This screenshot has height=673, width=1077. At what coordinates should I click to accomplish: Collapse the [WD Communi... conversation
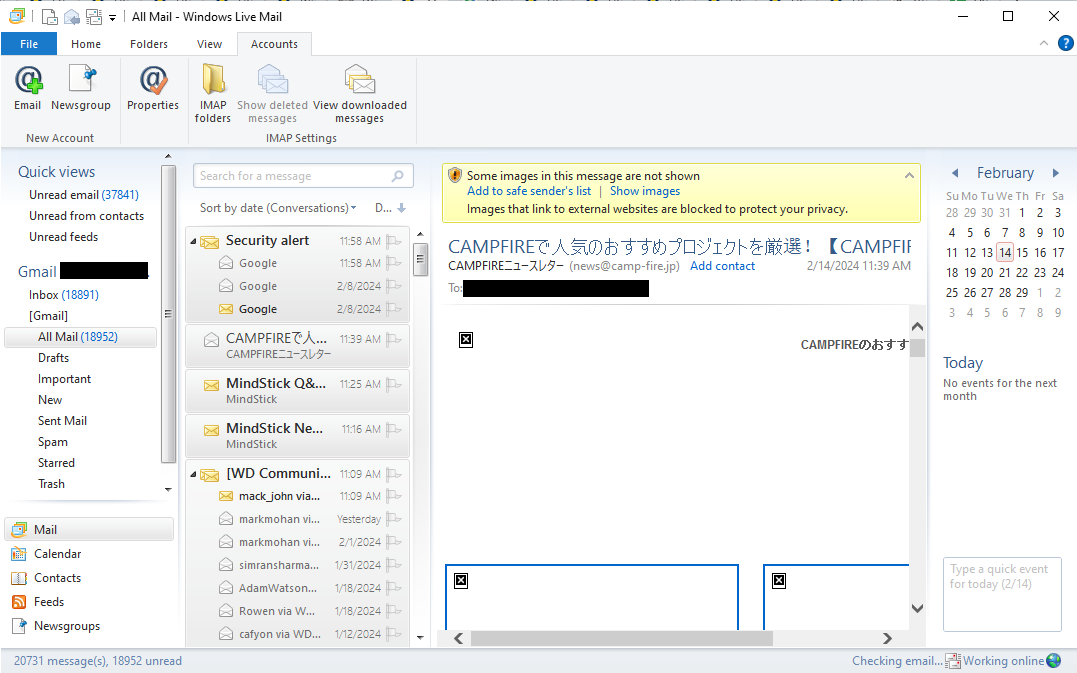[x=193, y=475]
